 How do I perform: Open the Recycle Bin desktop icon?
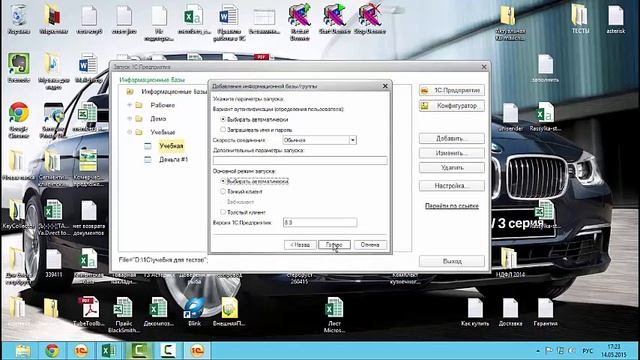coord(18,19)
